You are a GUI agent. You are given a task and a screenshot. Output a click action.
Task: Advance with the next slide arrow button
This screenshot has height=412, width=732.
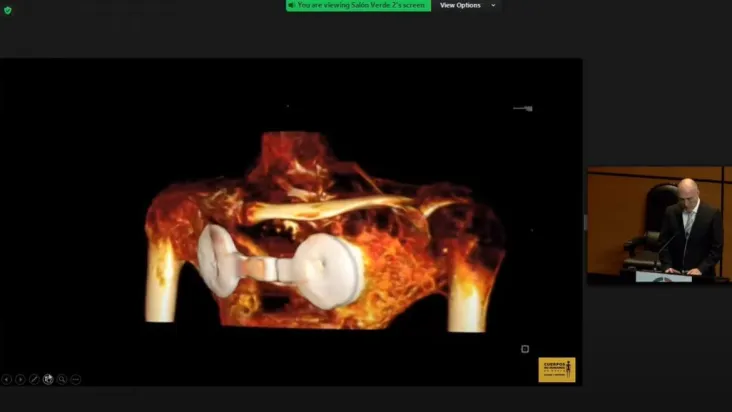(x=20, y=379)
